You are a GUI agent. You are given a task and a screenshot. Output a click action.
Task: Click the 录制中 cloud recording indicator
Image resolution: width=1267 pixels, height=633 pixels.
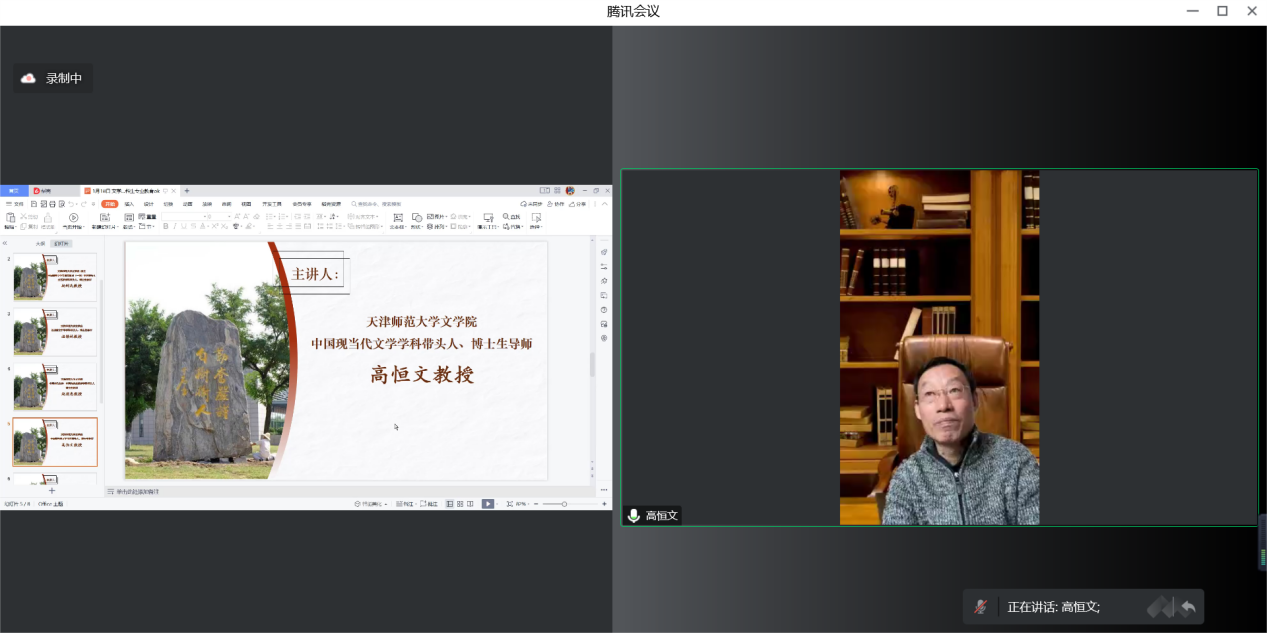coord(52,78)
